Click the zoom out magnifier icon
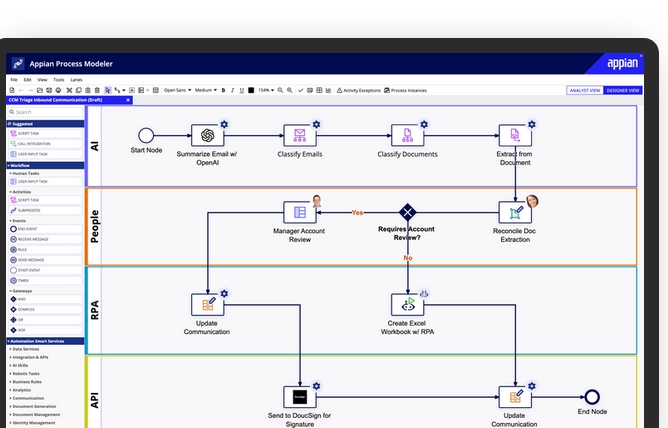 280,90
